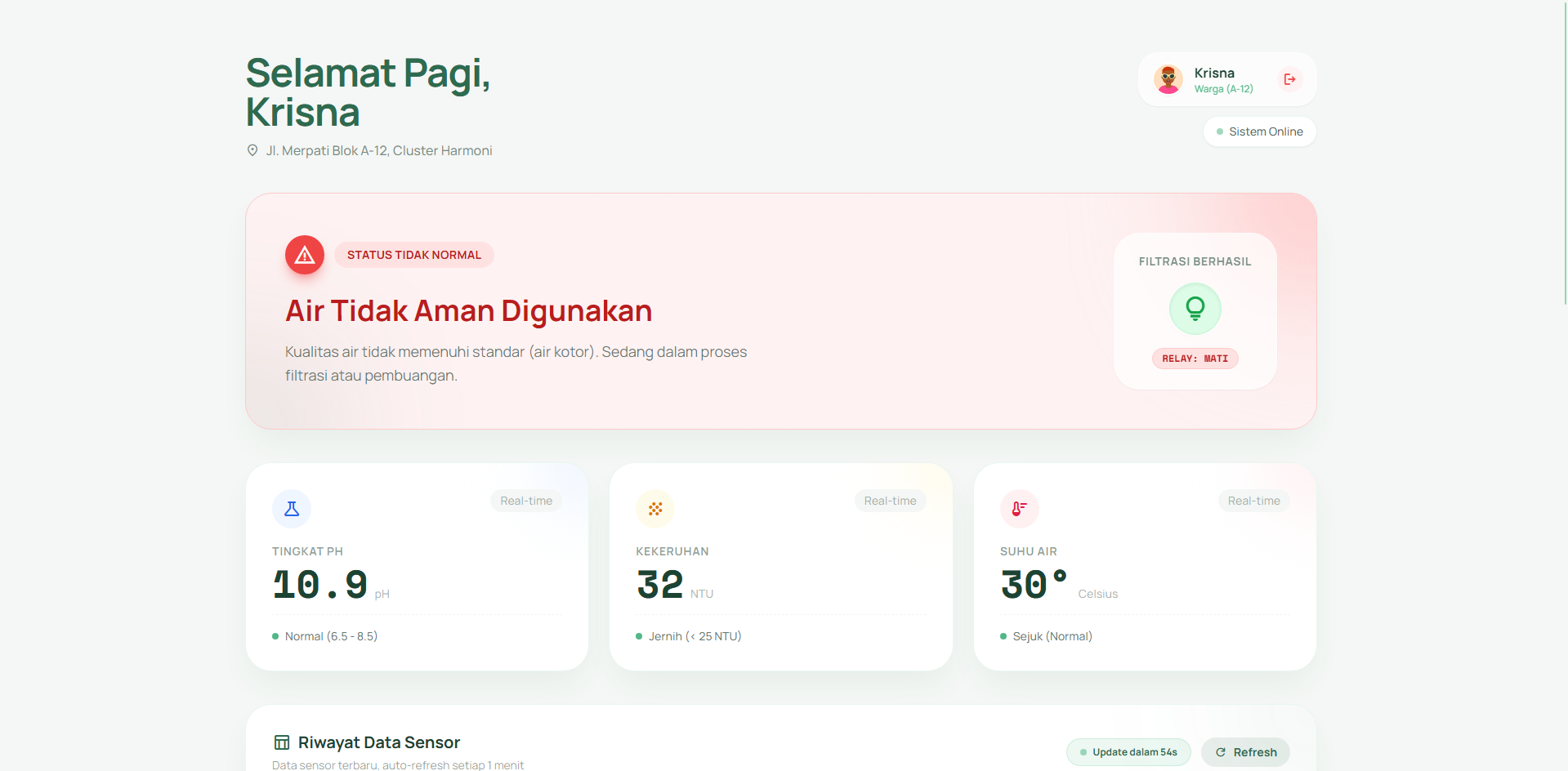This screenshot has width=1568, height=771.
Task: Click the 10.9 pH value
Action: click(x=320, y=586)
